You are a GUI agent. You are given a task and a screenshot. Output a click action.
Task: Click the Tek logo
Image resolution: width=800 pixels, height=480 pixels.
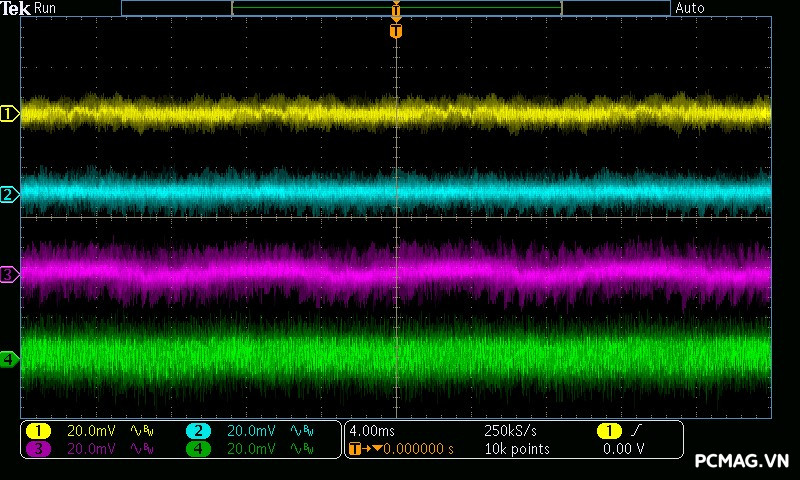point(15,8)
